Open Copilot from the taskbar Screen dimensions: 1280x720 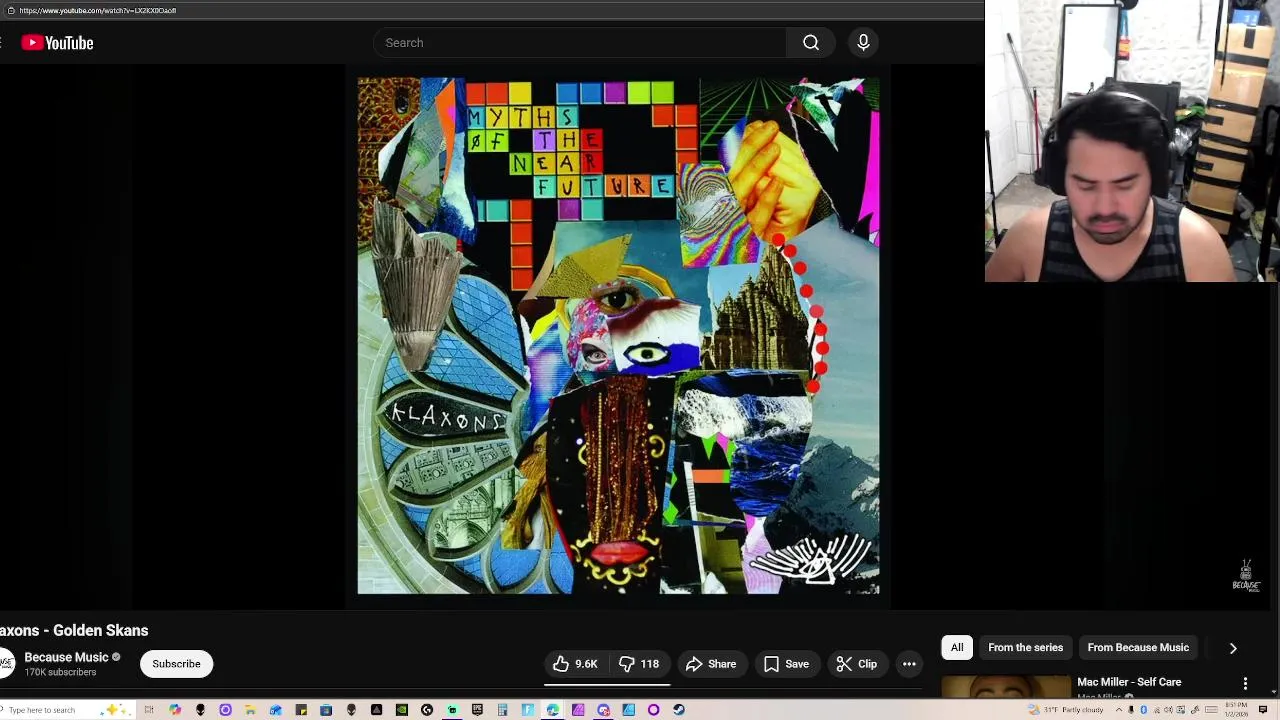coord(175,710)
